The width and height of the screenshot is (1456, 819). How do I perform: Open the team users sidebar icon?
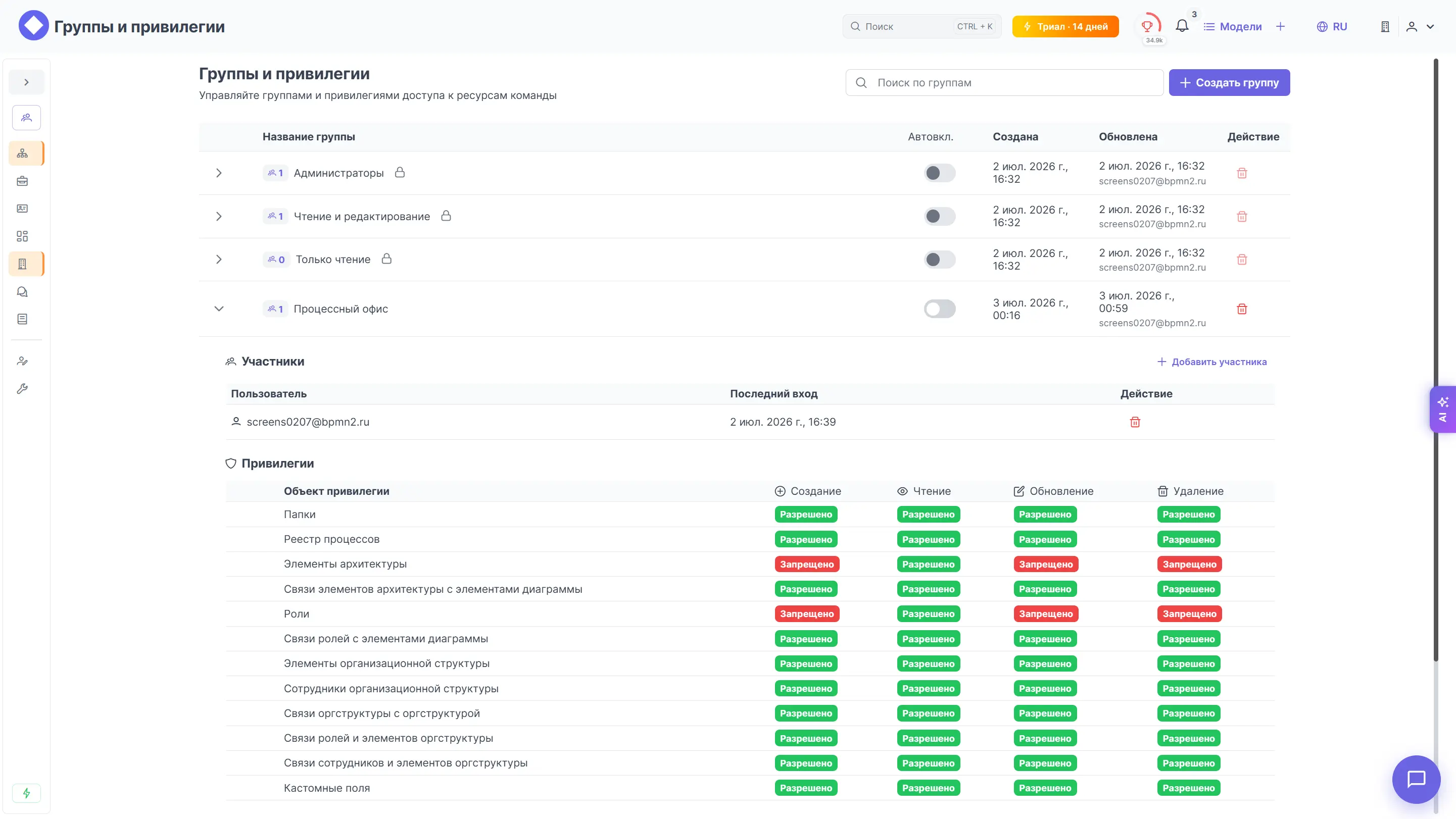26,118
